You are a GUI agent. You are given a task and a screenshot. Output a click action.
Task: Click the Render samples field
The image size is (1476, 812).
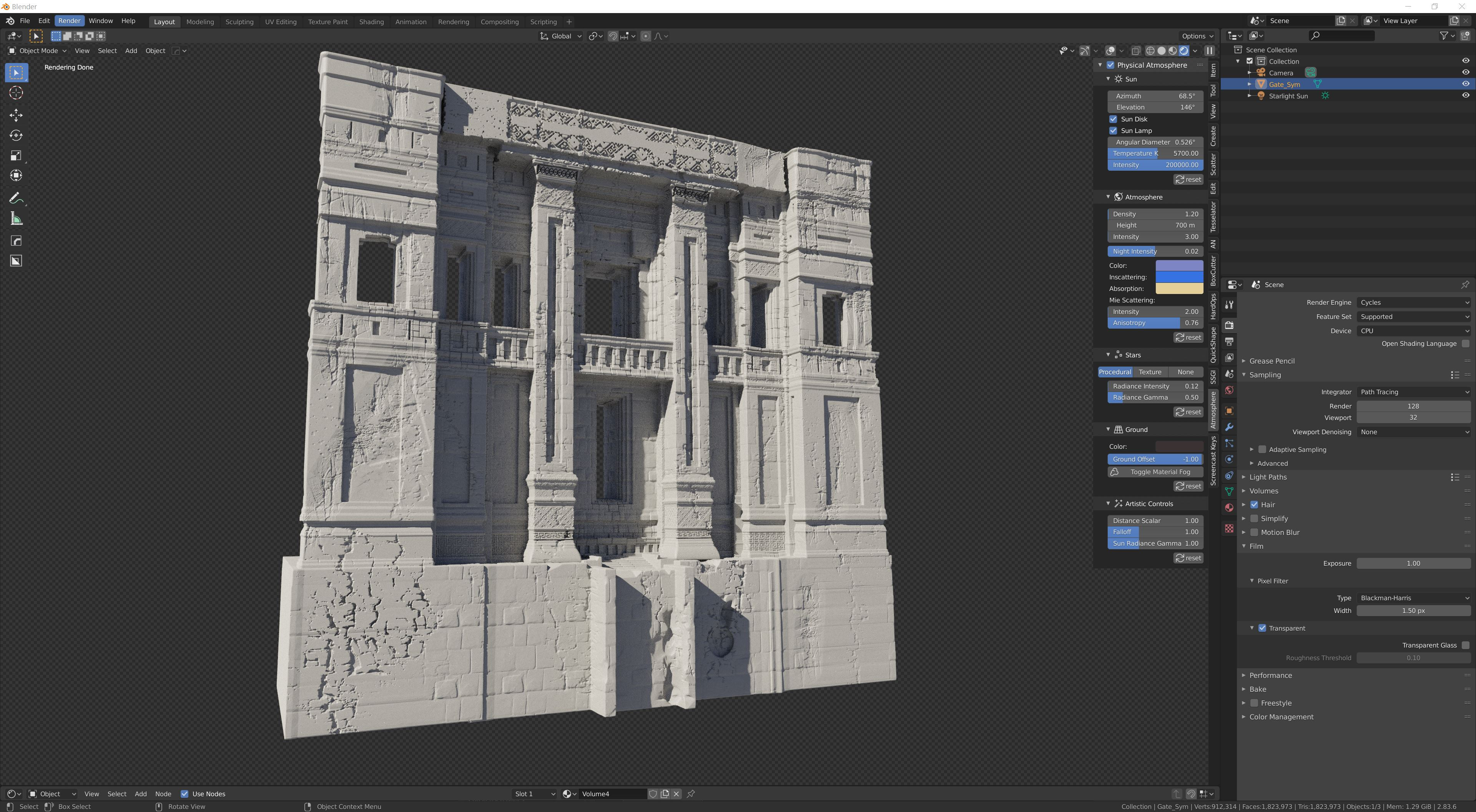point(1413,406)
